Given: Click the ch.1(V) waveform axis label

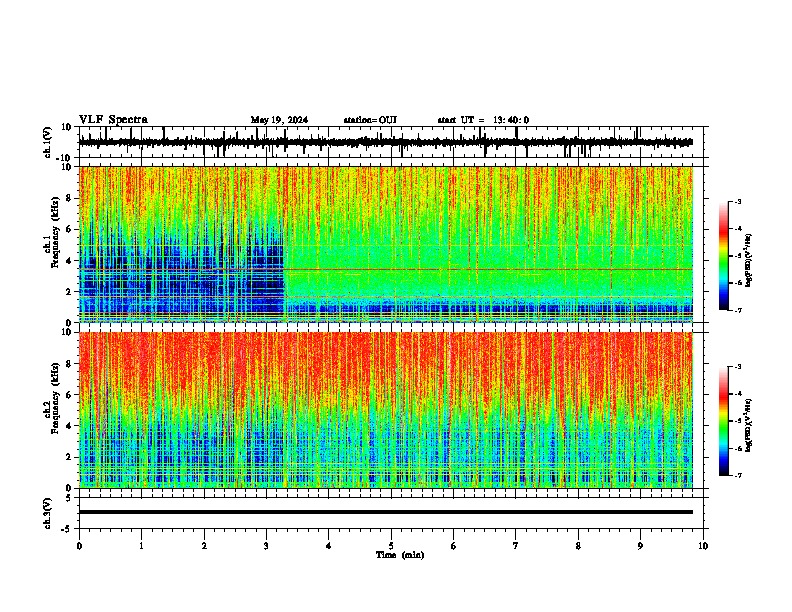Looking at the screenshot, I should 48,142.
